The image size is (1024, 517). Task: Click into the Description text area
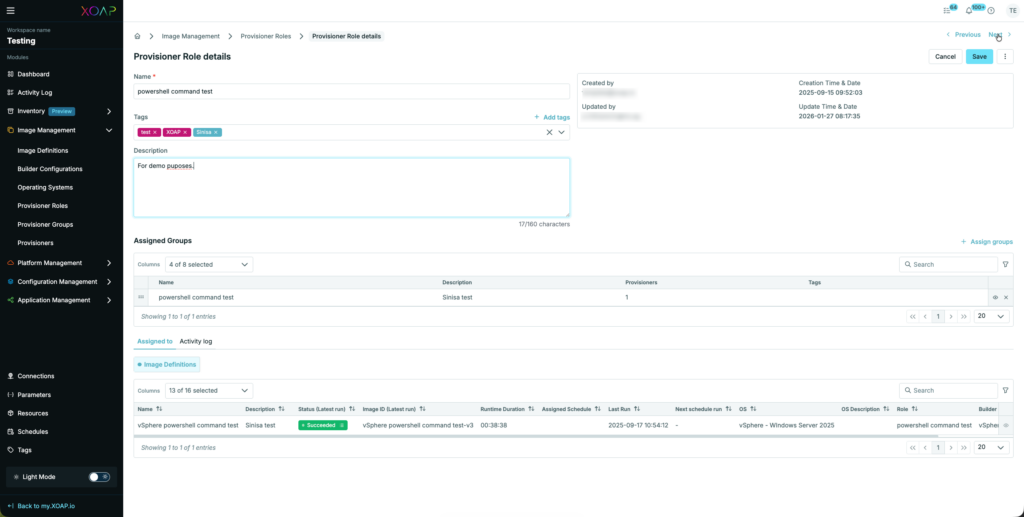click(351, 188)
